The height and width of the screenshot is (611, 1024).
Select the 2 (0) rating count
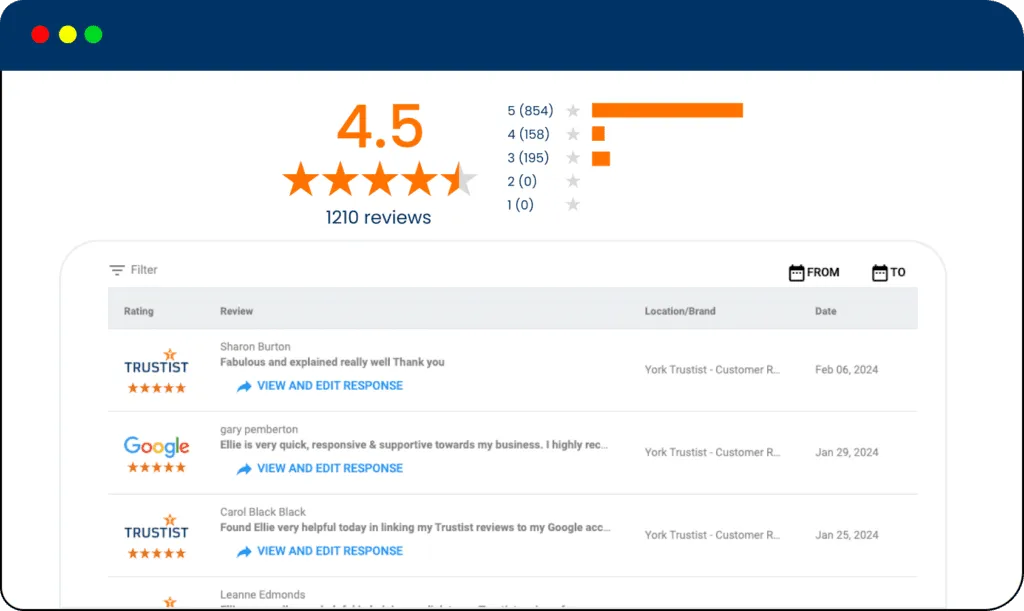click(x=522, y=181)
